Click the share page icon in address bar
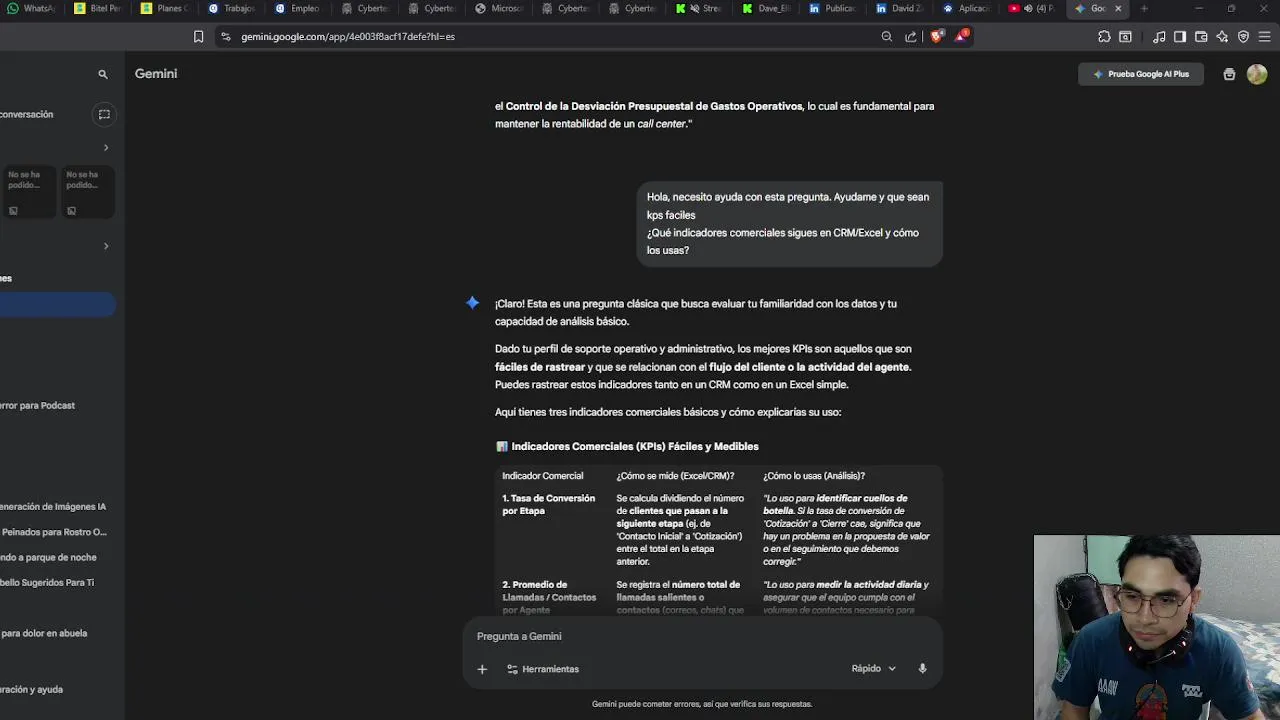Image resolution: width=1280 pixels, height=720 pixels. [x=911, y=36]
